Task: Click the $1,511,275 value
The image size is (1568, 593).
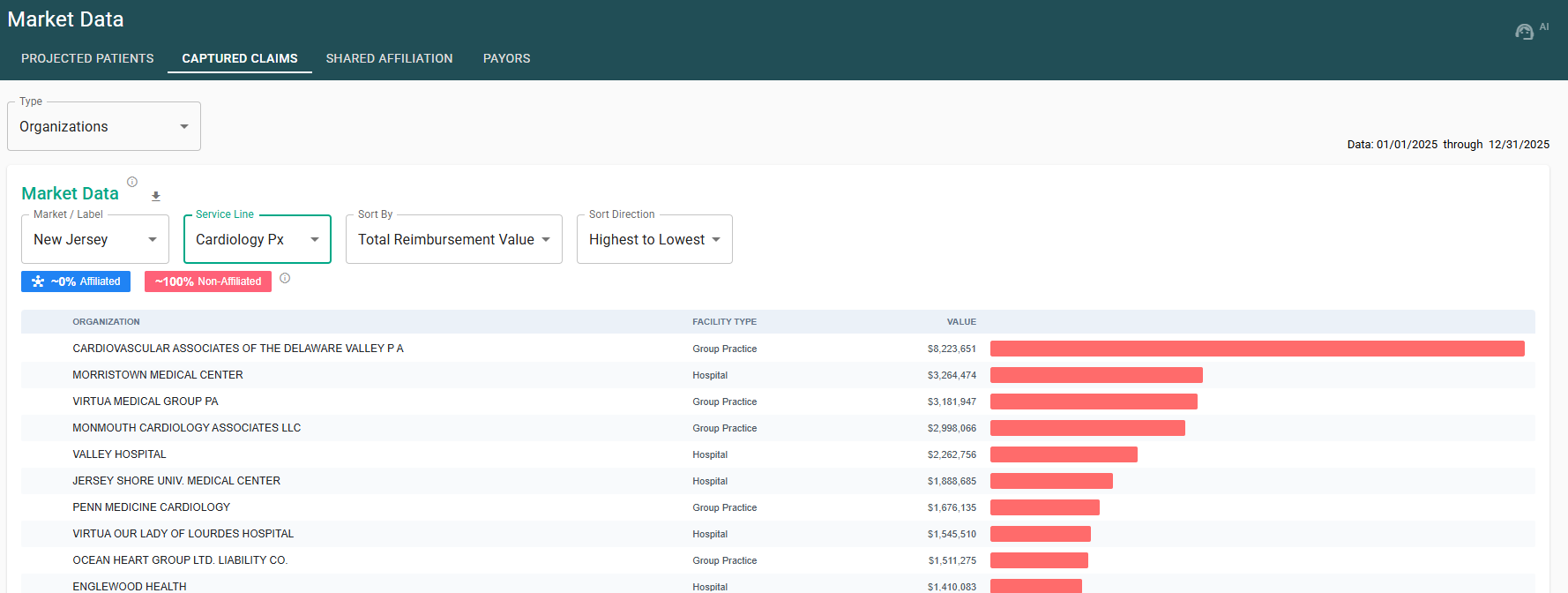Action: tap(952, 560)
